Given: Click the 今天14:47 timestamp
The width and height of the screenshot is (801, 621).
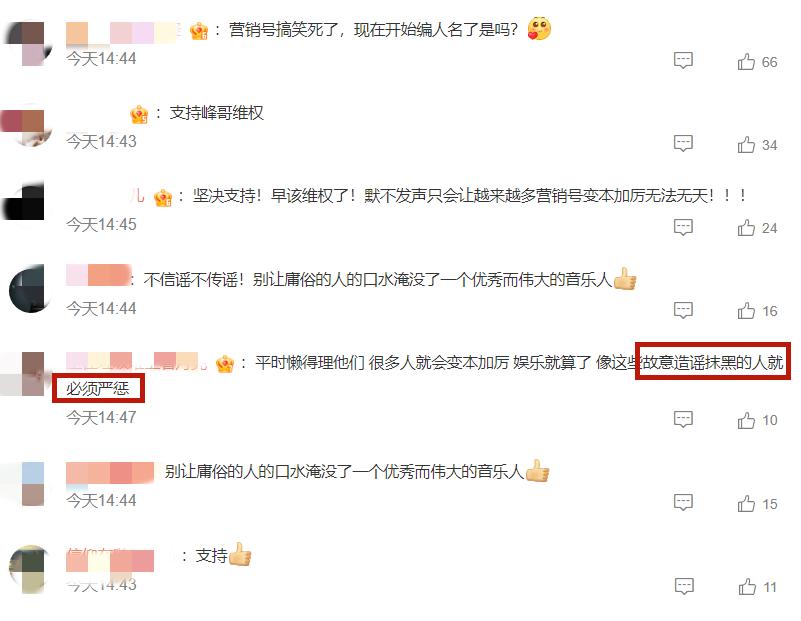Looking at the screenshot, I should tap(101, 417).
